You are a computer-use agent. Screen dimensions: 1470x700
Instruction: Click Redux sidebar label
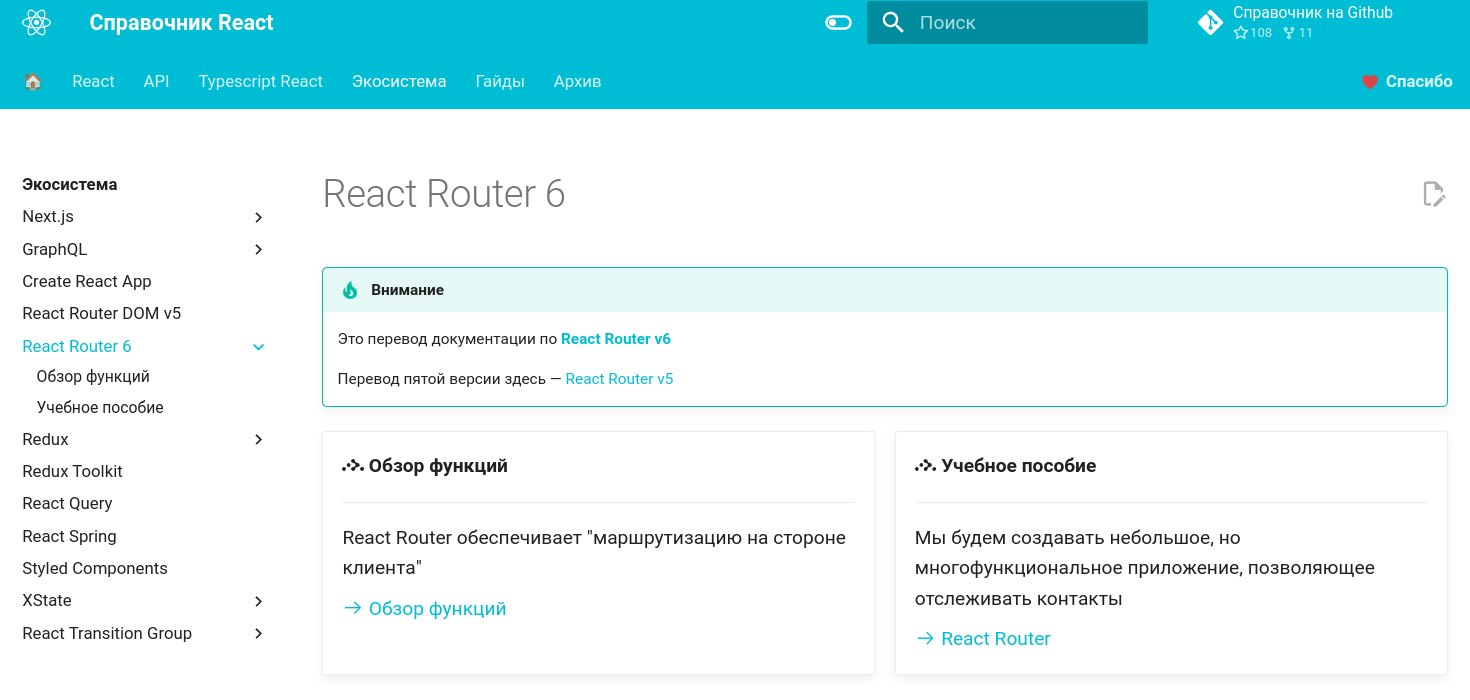(x=45, y=439)
